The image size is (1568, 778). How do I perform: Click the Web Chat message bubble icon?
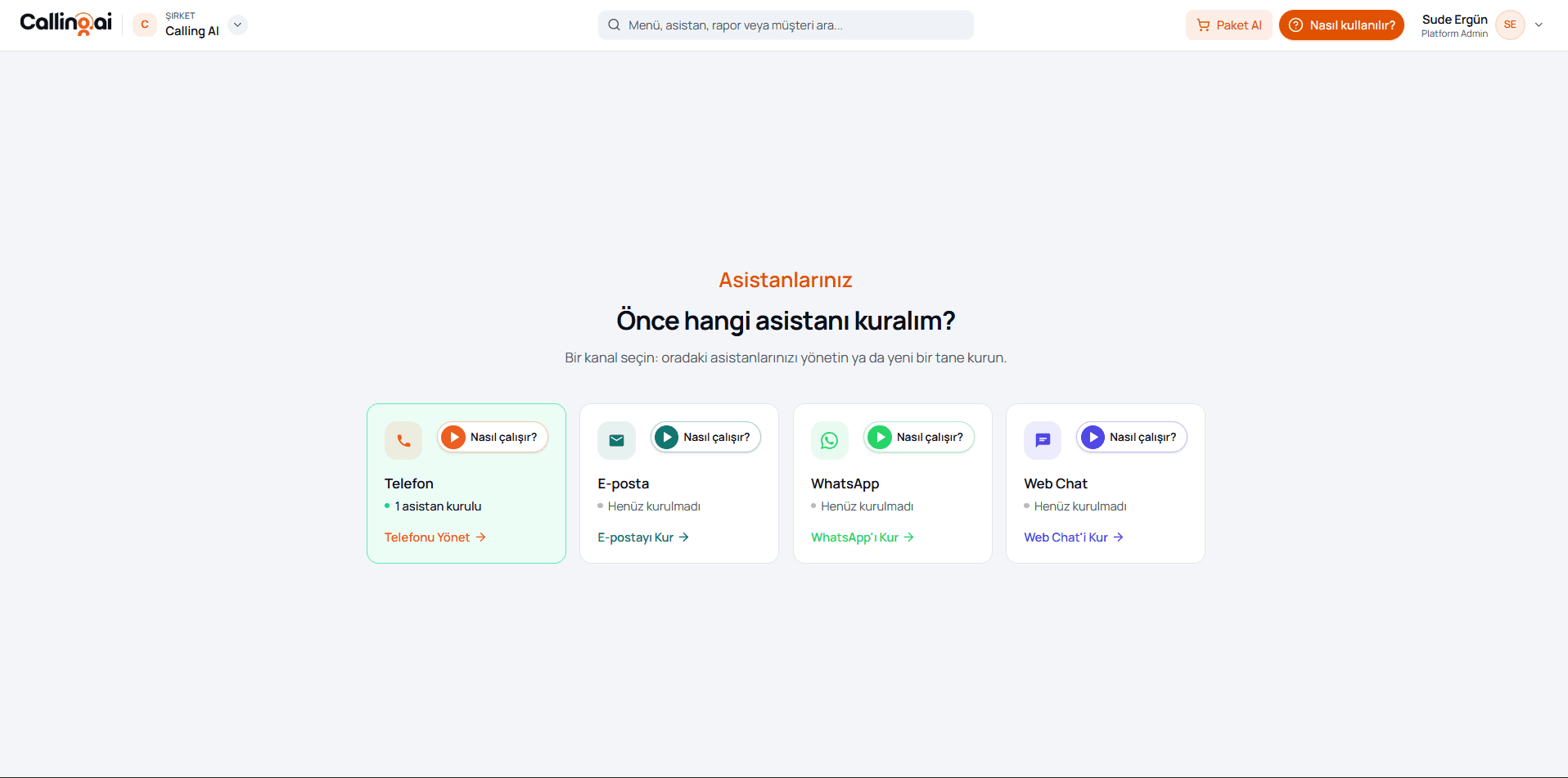pos(1043,440)
